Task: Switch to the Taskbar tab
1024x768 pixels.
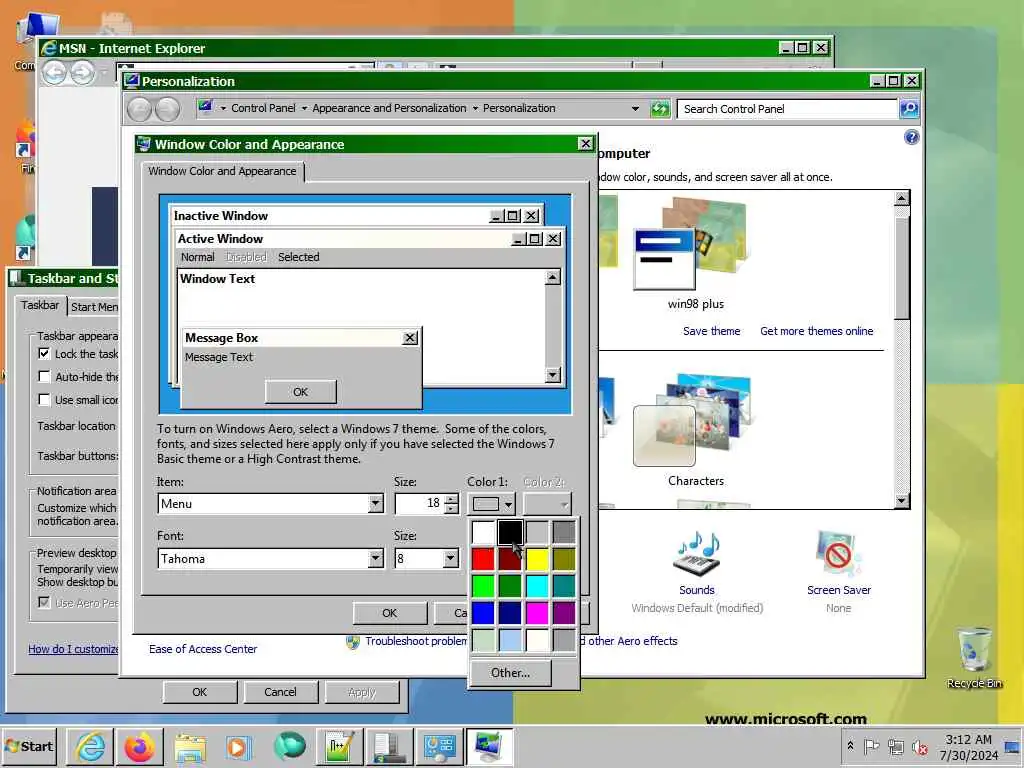Action: click(x=40, y=305)
